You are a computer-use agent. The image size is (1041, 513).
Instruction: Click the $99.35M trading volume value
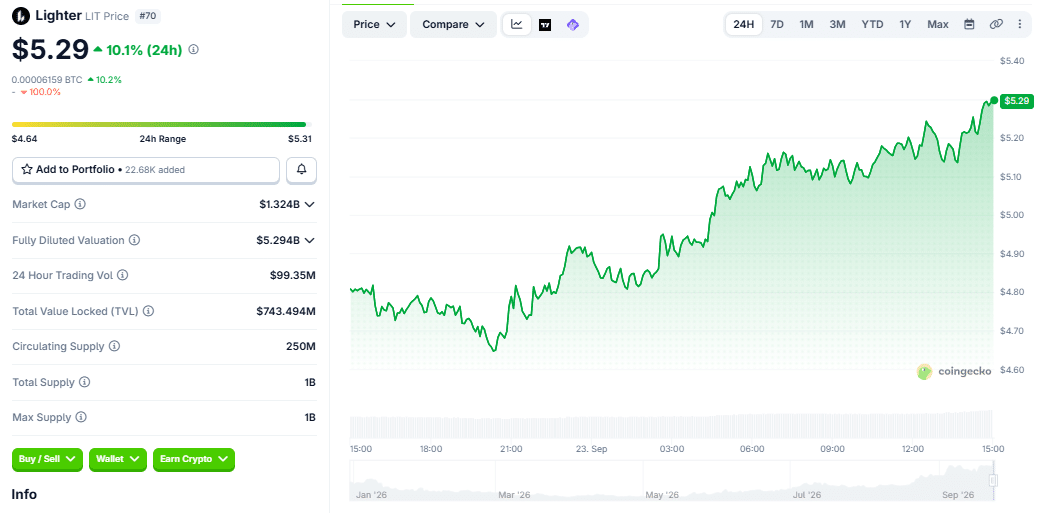pos(293,275)
